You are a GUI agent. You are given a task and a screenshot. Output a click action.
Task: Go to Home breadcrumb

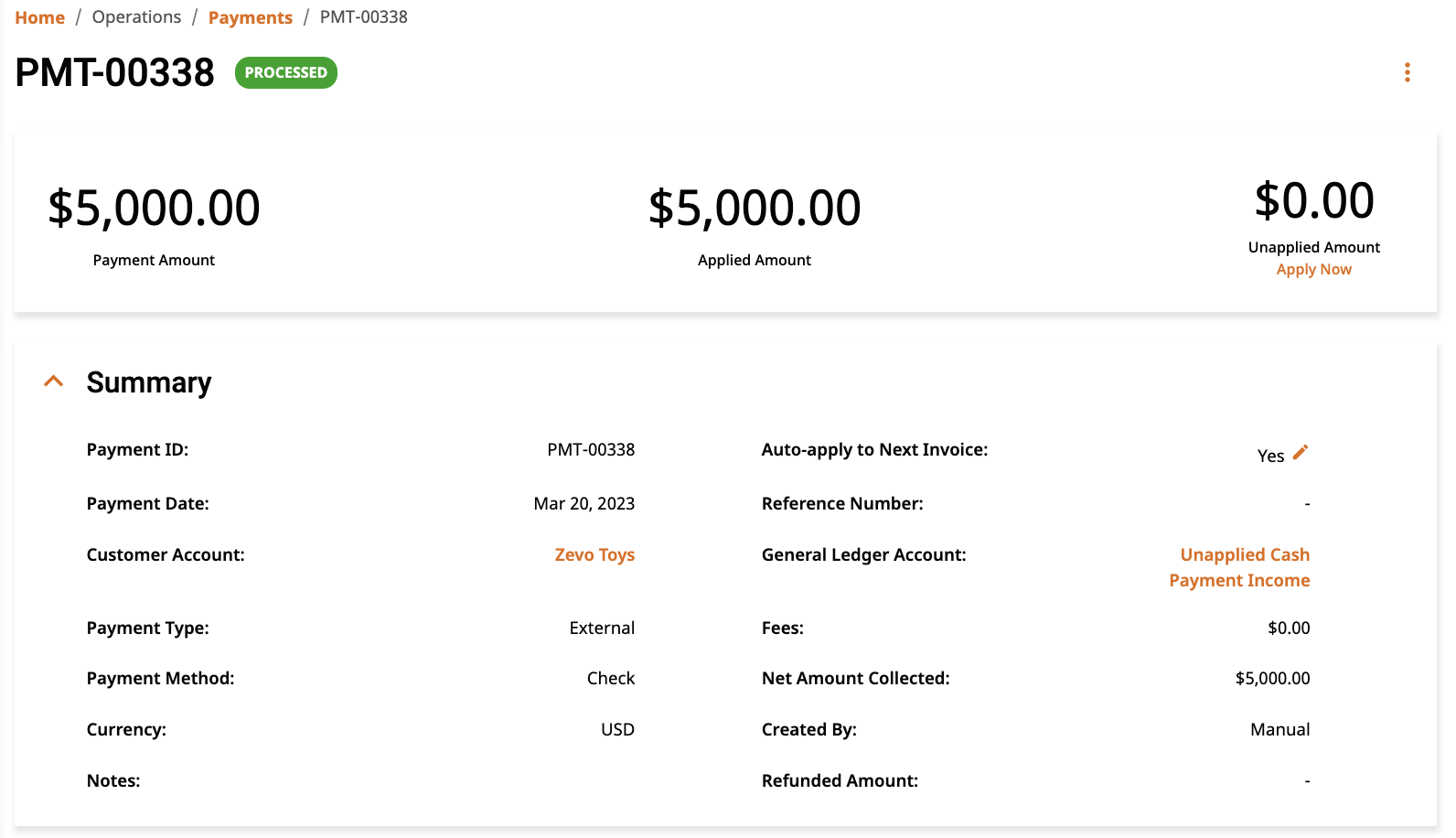tap(40, 17)
